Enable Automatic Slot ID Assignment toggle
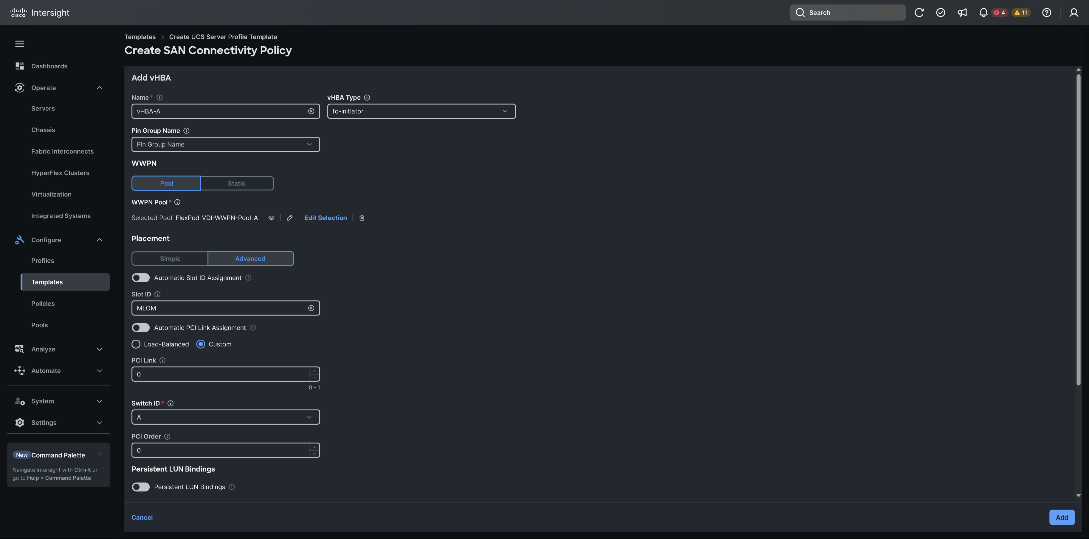The height and width of the screenshot is (539, 1089). 141,278
